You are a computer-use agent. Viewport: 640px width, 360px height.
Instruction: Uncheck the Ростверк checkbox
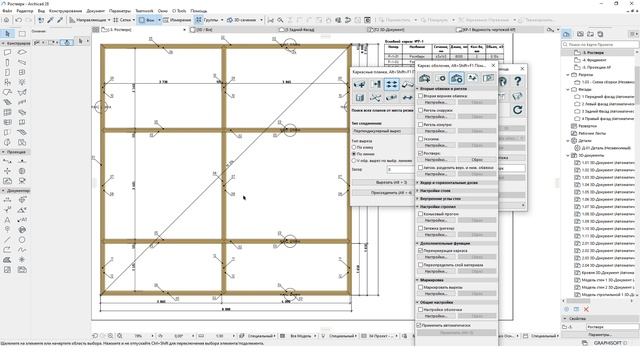coord(420,153)
